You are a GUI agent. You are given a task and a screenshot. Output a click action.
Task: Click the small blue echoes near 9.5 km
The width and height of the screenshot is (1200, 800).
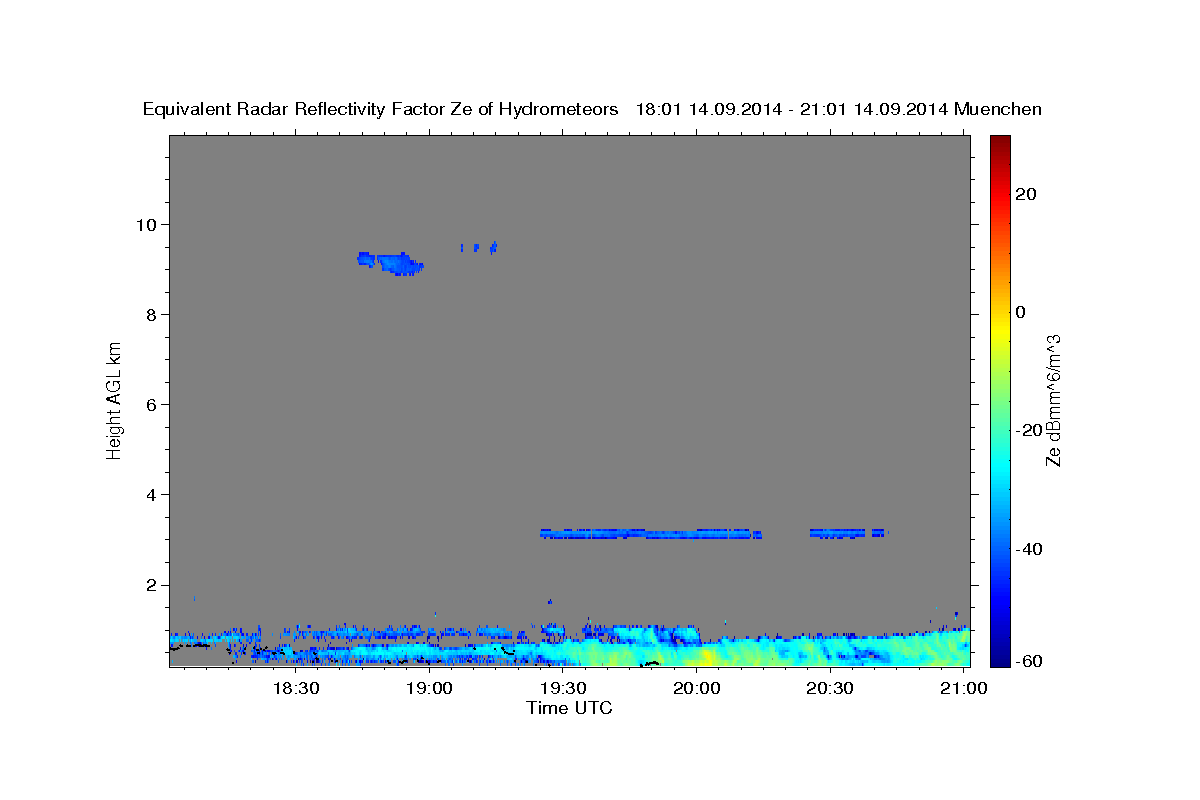pos(478,247)
